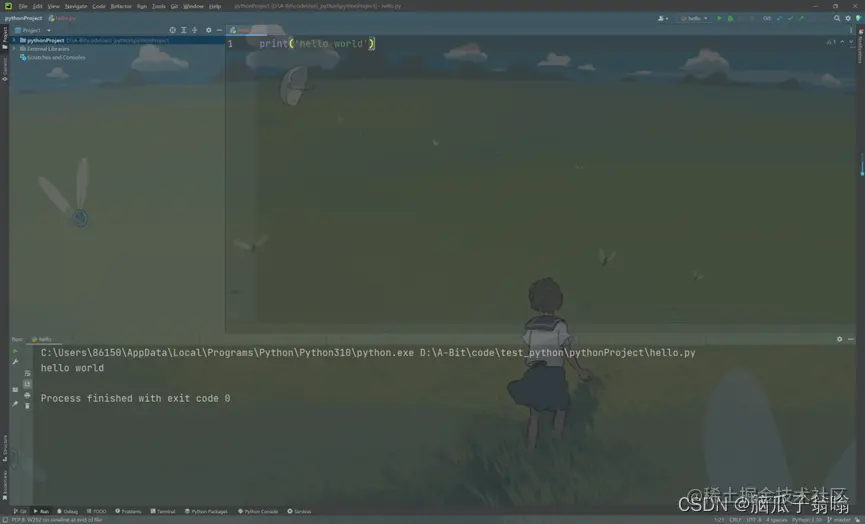Viewport: 865px width, 524px height.
Task: Click the Git update project blue arrow icon
Action: click(779, 18)
